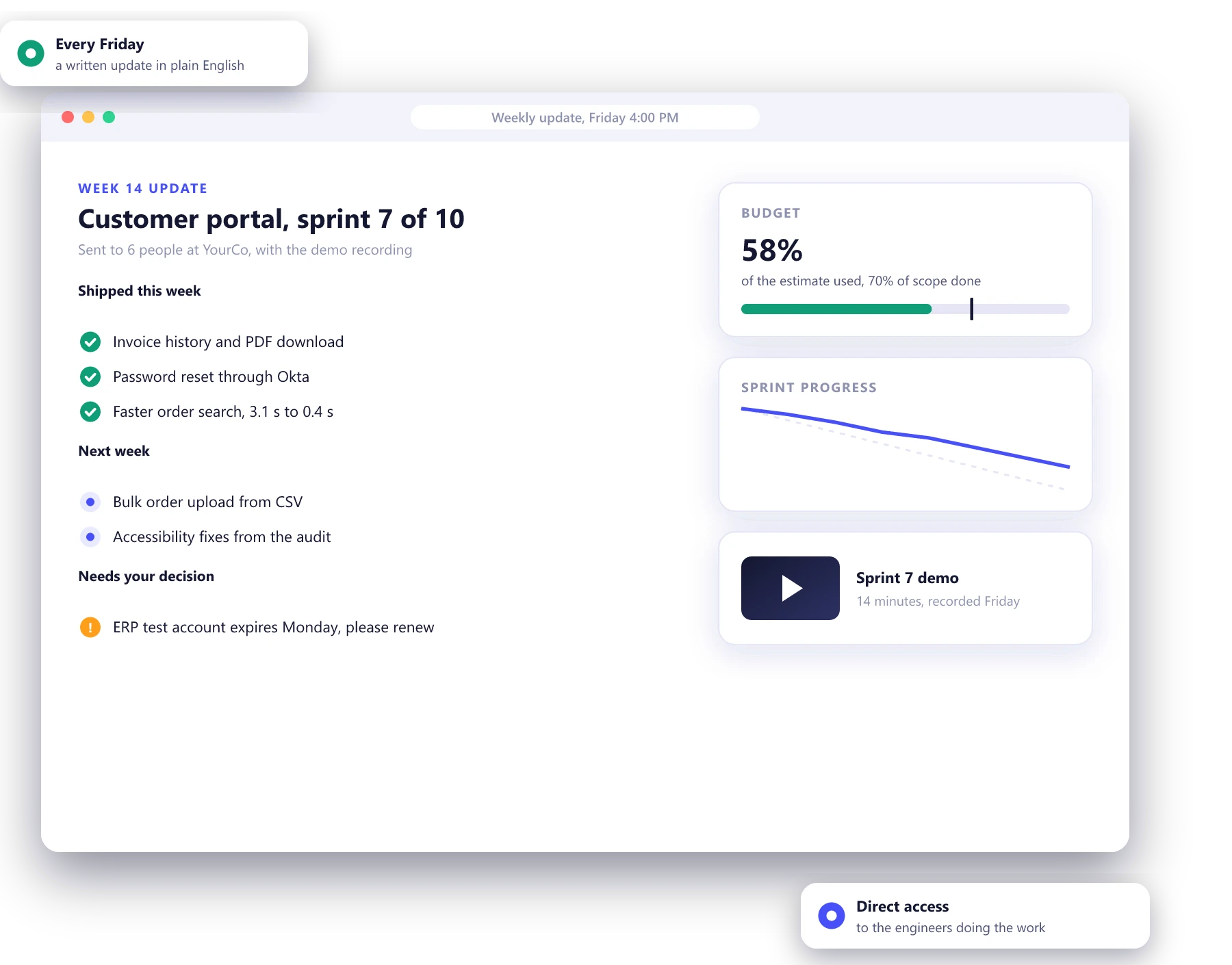1232x965 pixels.
Task: Play the Sprint 7 demo video thumbnail
Action: 790,588
